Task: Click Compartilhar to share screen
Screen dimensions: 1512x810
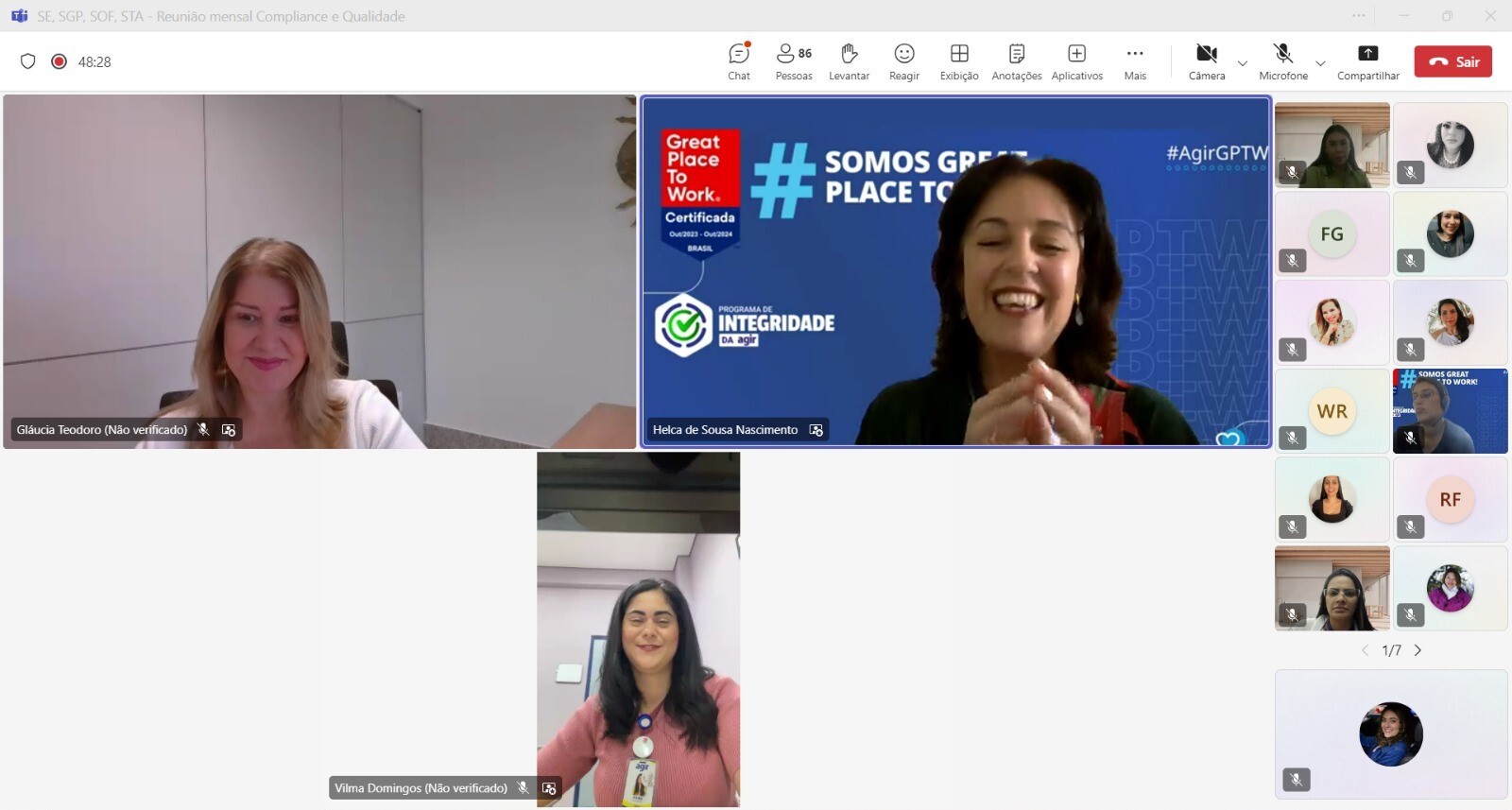Action: click(x=1368, y=61)
